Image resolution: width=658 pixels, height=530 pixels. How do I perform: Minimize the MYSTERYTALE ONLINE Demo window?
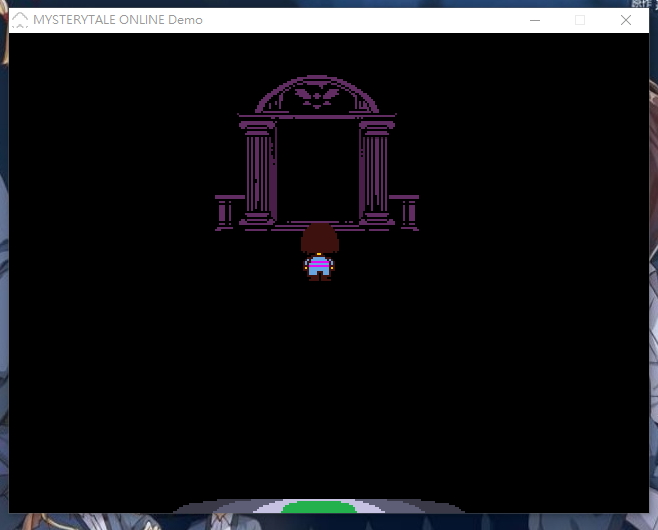[x=535, y=20]
